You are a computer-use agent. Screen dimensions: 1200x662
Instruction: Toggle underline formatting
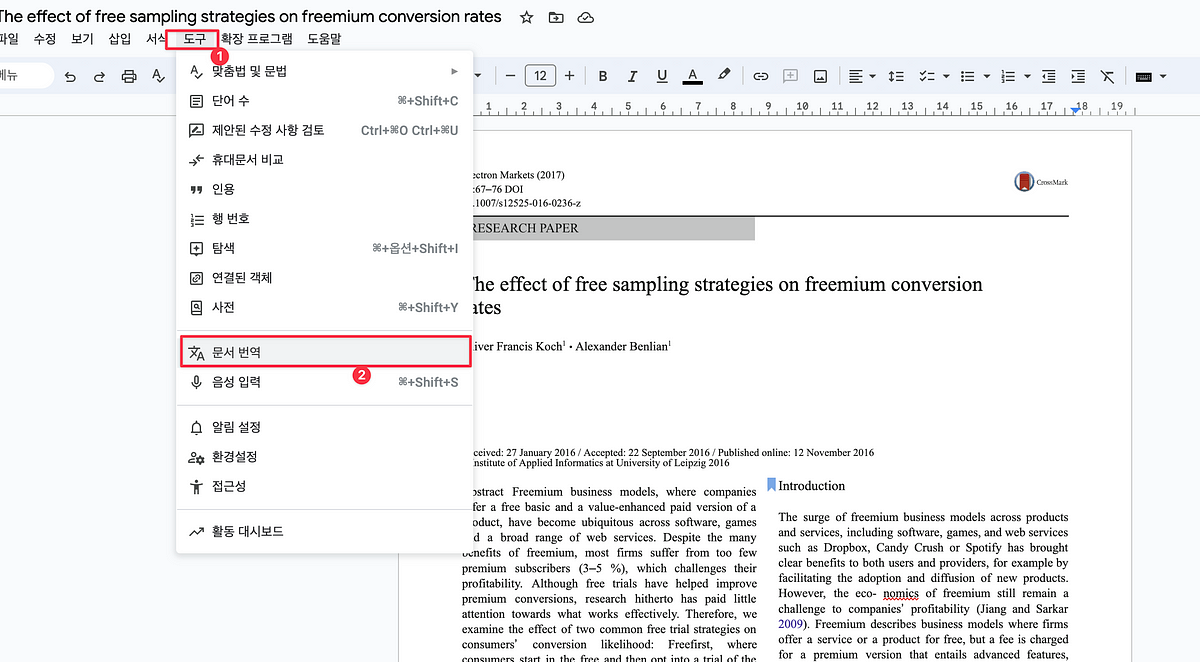point(662,76)
